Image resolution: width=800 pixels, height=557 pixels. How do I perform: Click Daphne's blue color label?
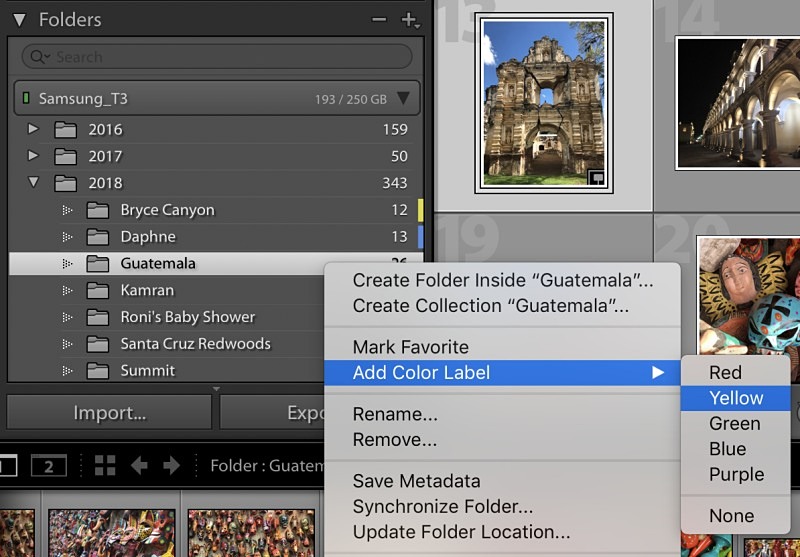coord(420,237)
